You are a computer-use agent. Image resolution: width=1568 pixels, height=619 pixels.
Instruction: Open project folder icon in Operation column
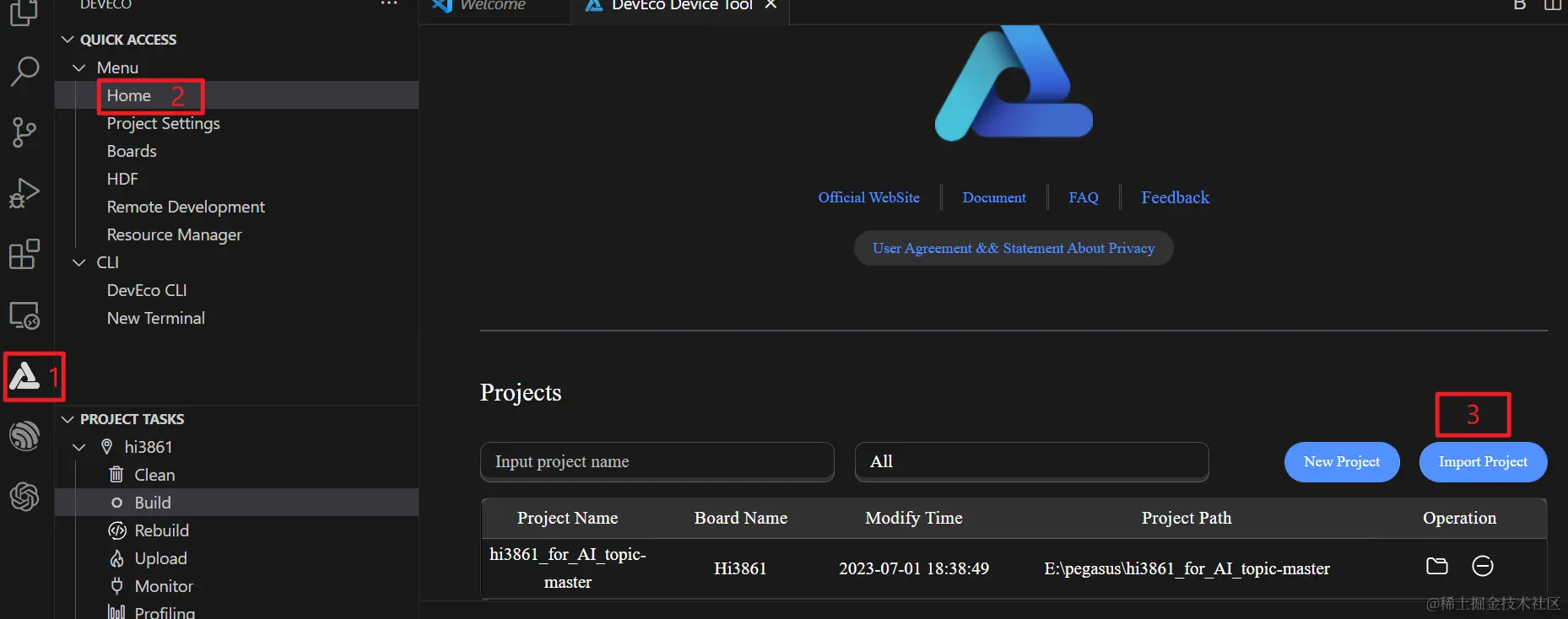point(1436,566)
